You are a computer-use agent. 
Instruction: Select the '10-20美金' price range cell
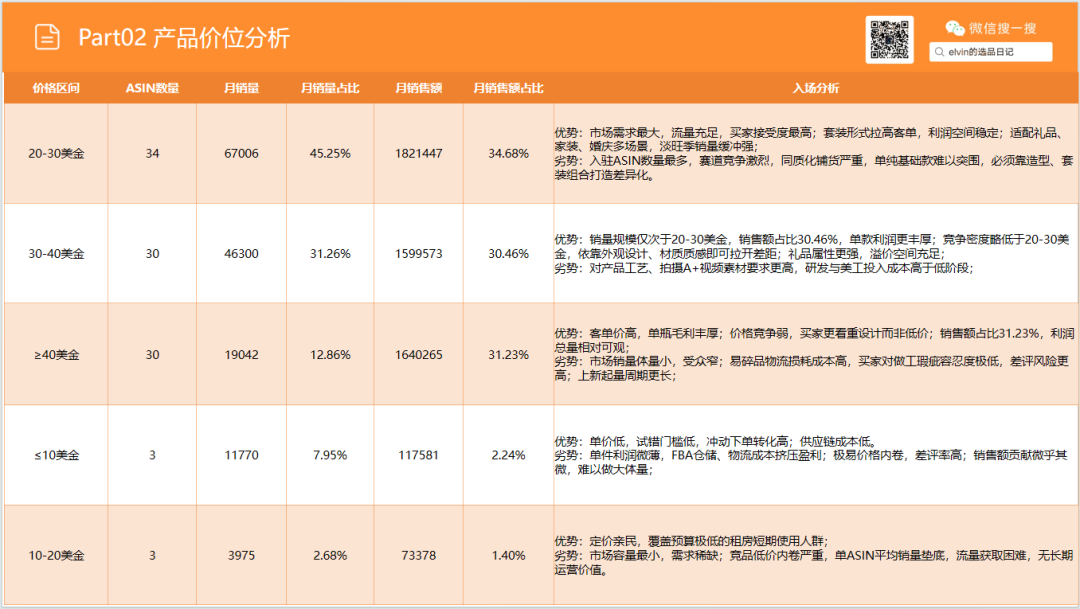(56, 555)
